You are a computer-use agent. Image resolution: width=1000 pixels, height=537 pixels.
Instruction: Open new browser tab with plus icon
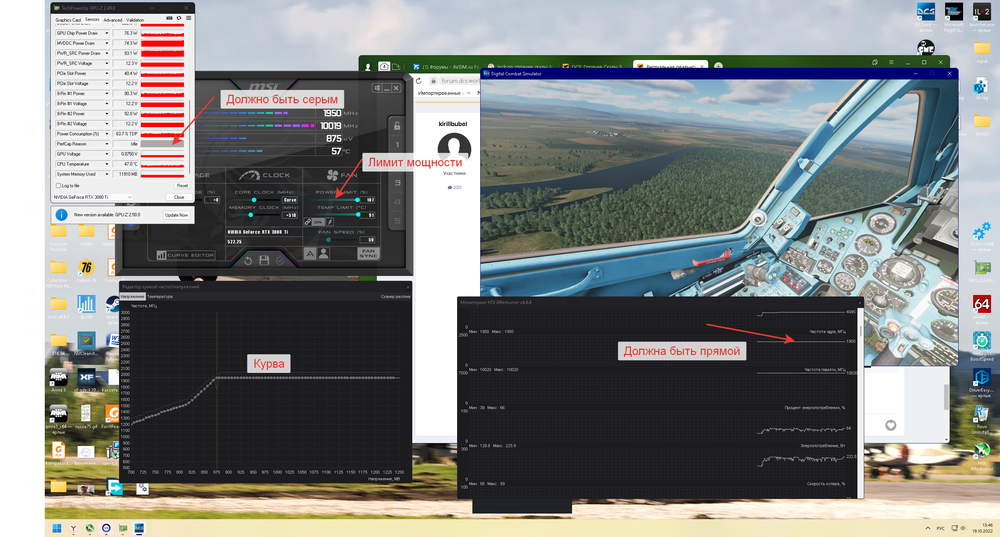[718, 66]
